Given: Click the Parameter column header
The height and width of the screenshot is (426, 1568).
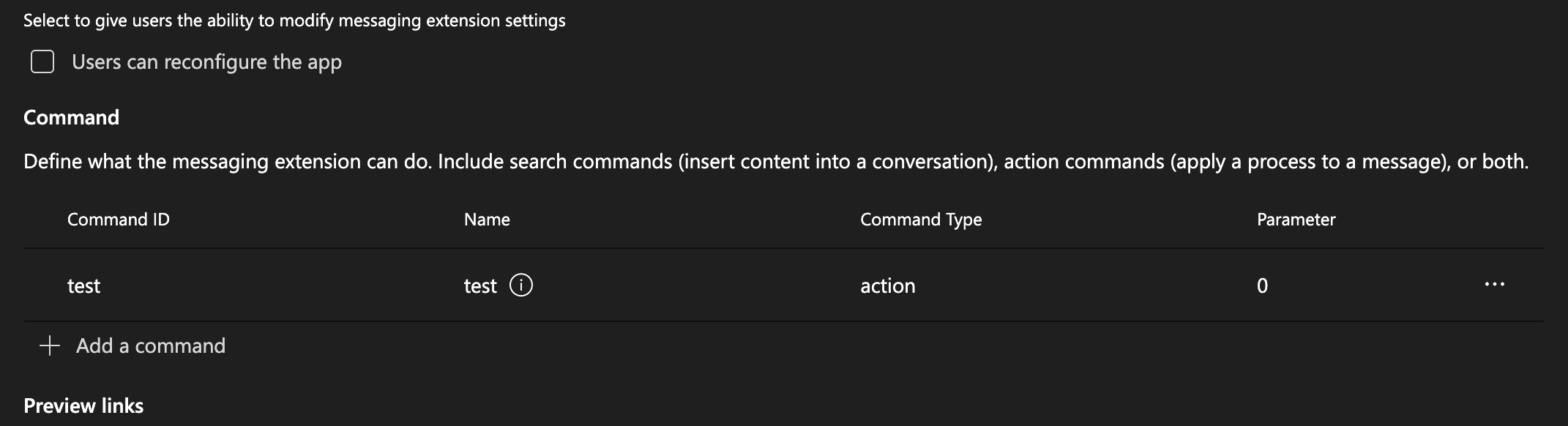Looking at the screenshot, I should tap(1296, 219).
